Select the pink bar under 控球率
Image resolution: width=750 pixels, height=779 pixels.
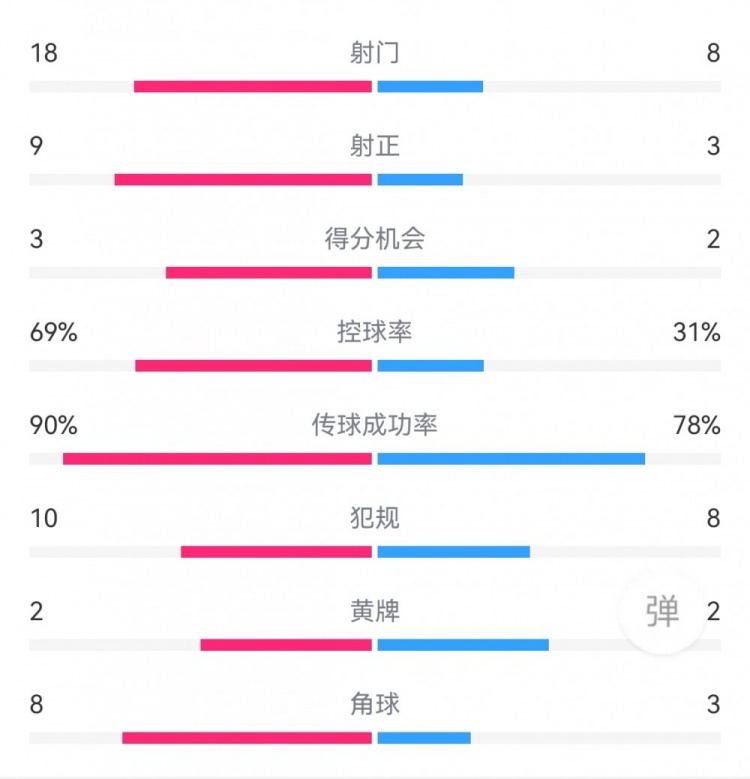[x=253, y=366]
